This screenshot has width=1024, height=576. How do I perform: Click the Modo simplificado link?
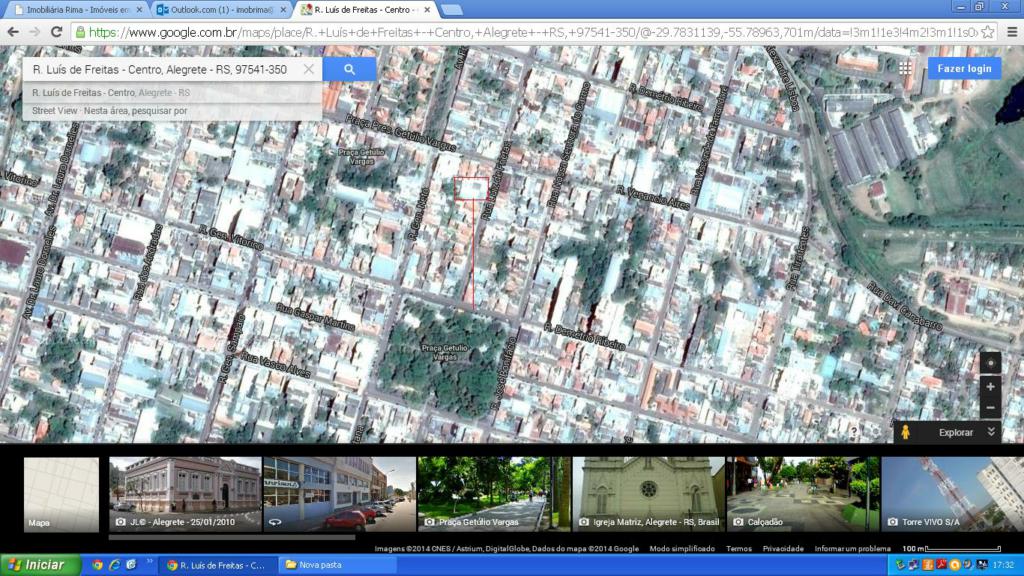(682, 549)
